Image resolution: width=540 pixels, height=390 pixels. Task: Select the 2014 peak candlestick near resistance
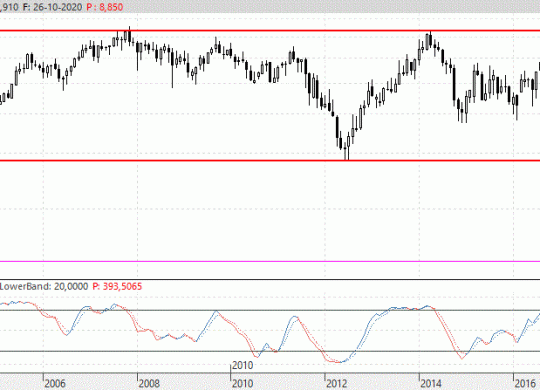click(x=430, y=40)
